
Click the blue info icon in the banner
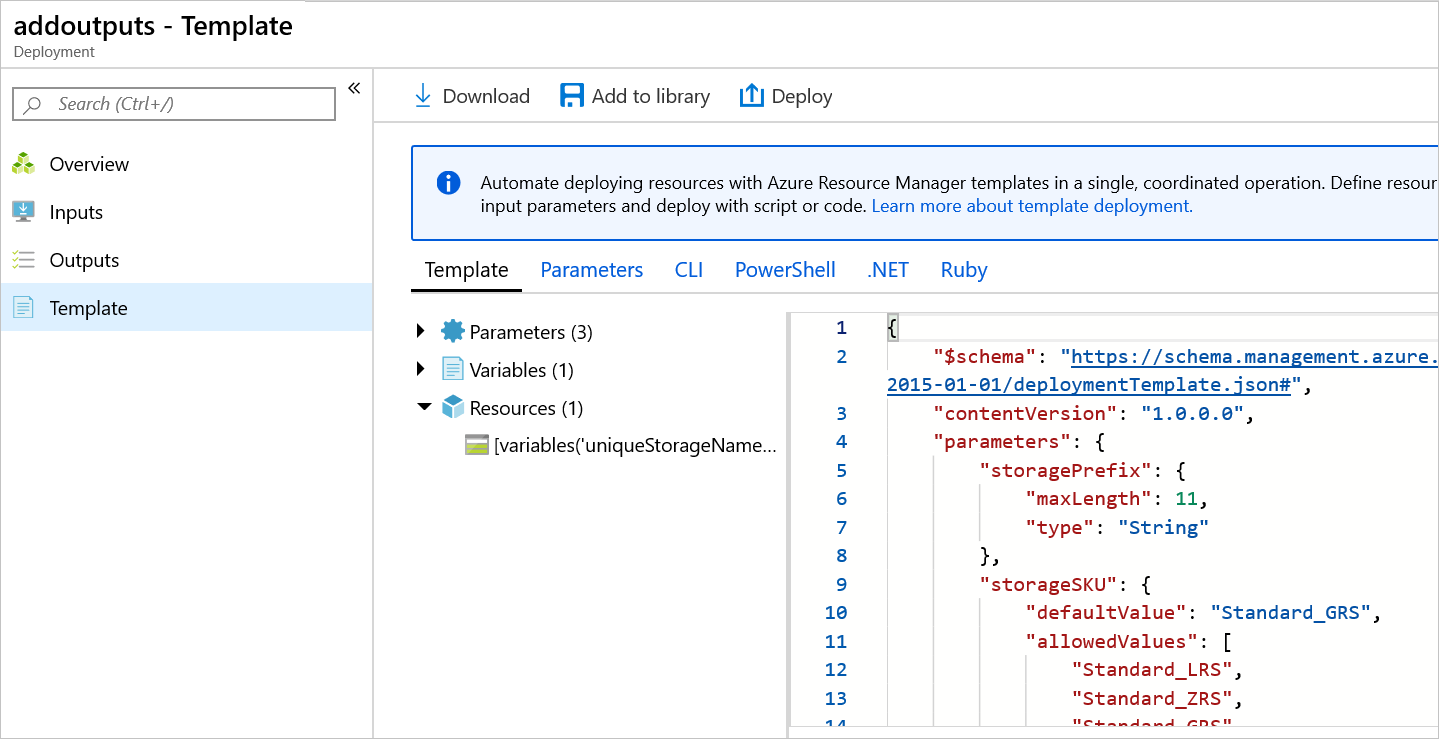point(448,182)
